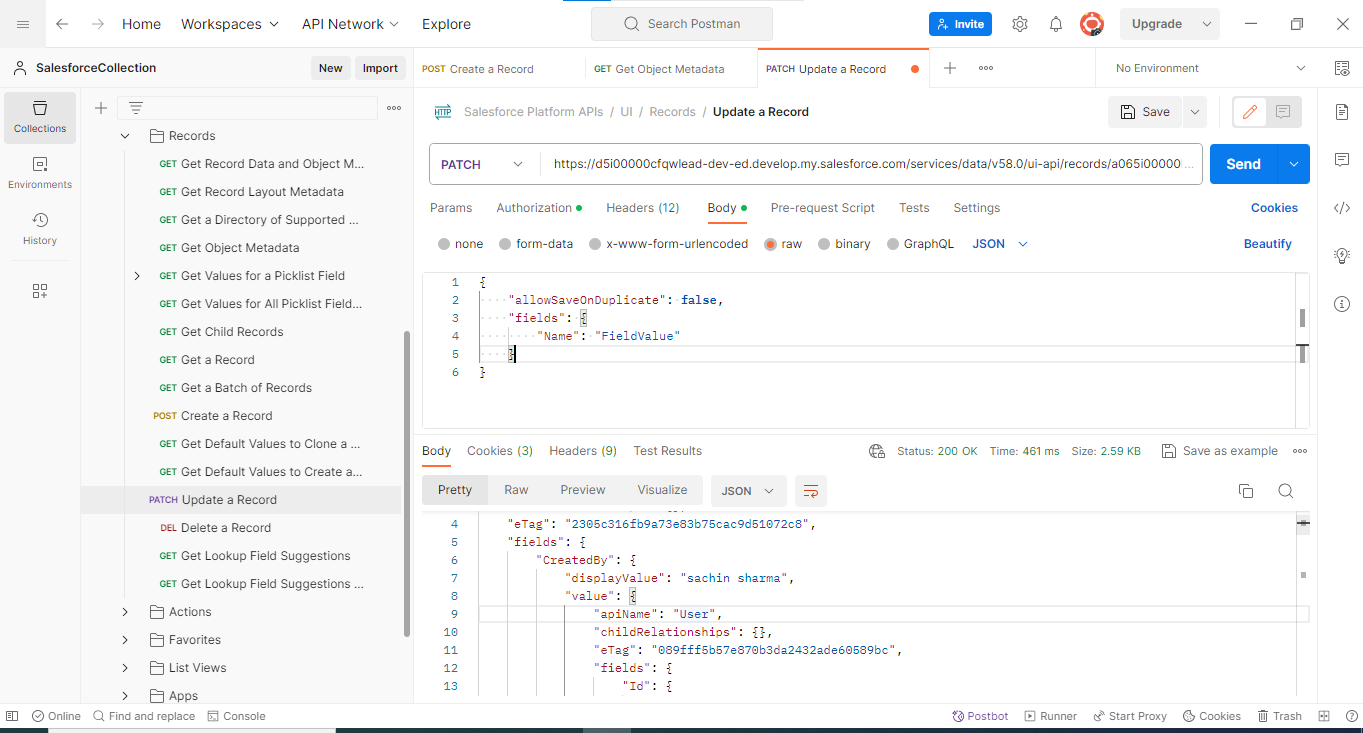Open a new request tab with plus
Viewport: 1363px width, 733px height.
coord(950,68)
